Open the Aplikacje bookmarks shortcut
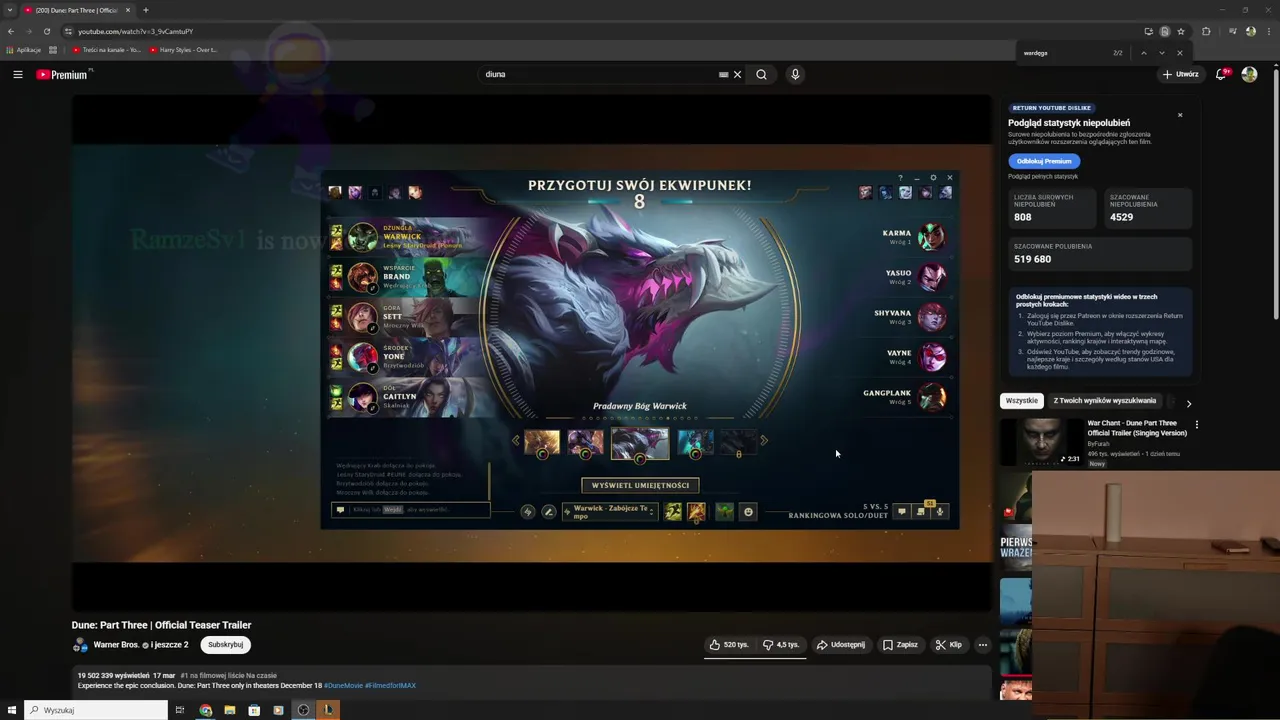 click(24, 49)
